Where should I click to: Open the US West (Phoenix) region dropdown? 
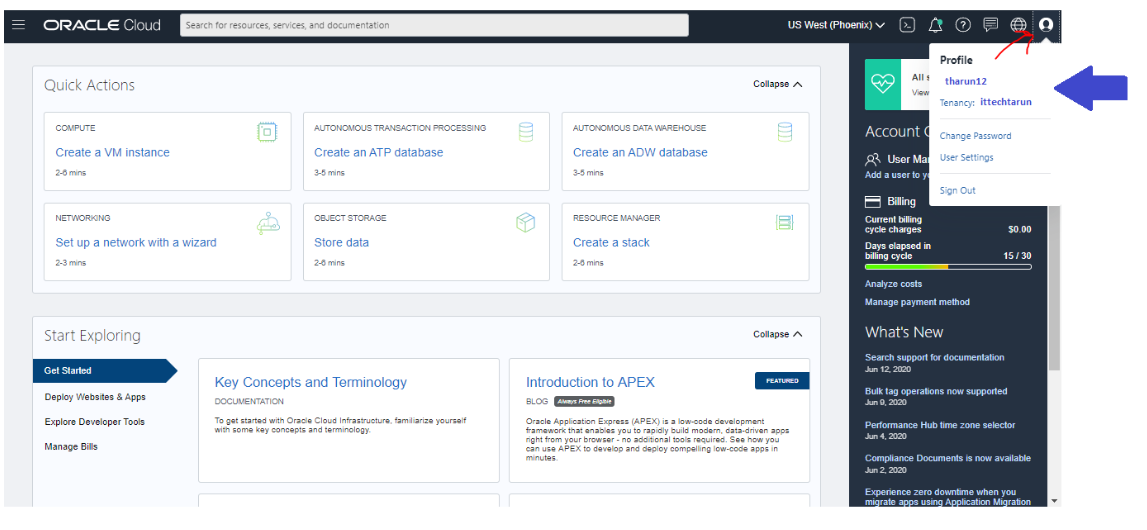pyautogui.click(x=836, y=25)
